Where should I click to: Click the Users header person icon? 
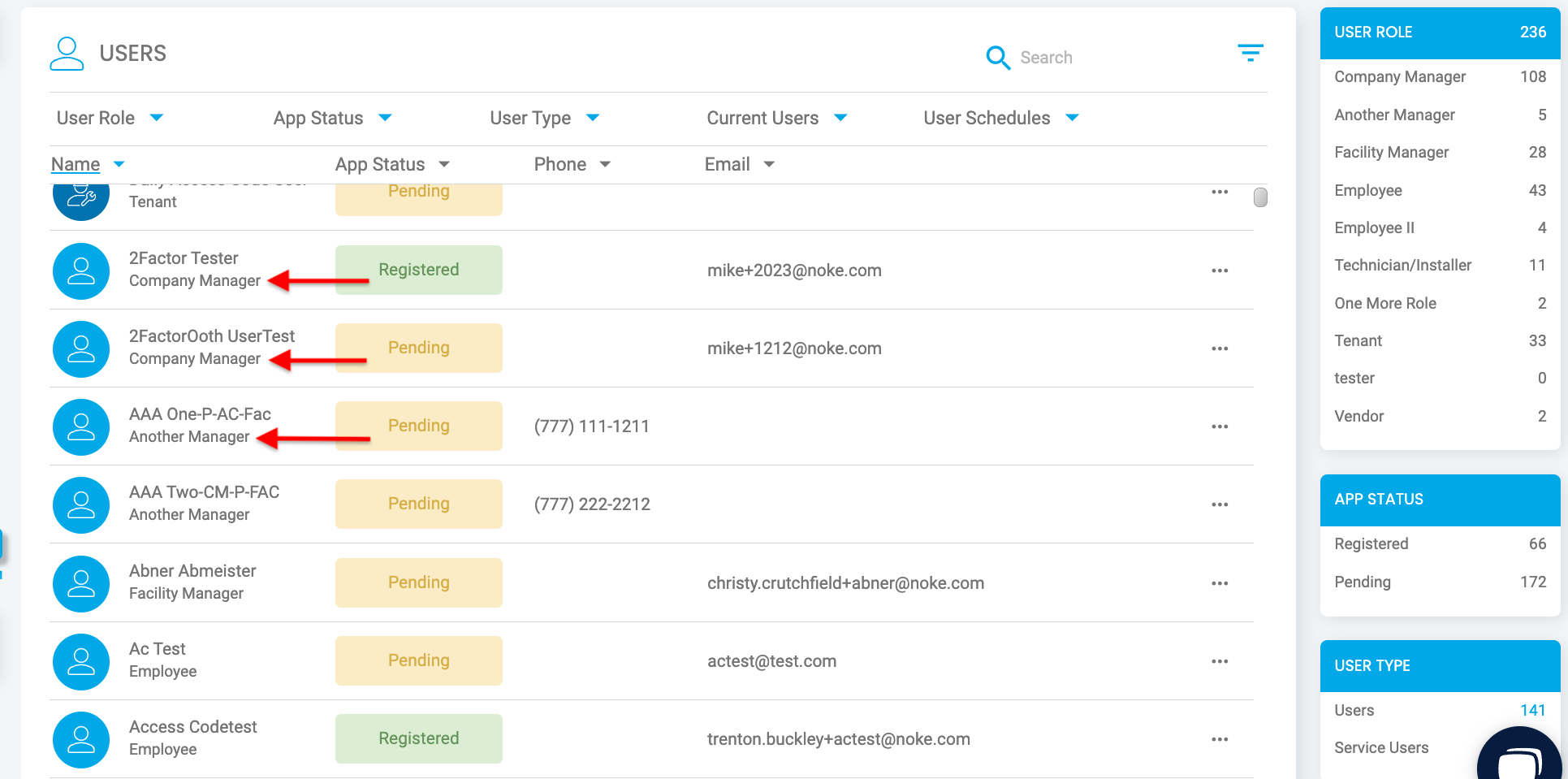point(67,54)
